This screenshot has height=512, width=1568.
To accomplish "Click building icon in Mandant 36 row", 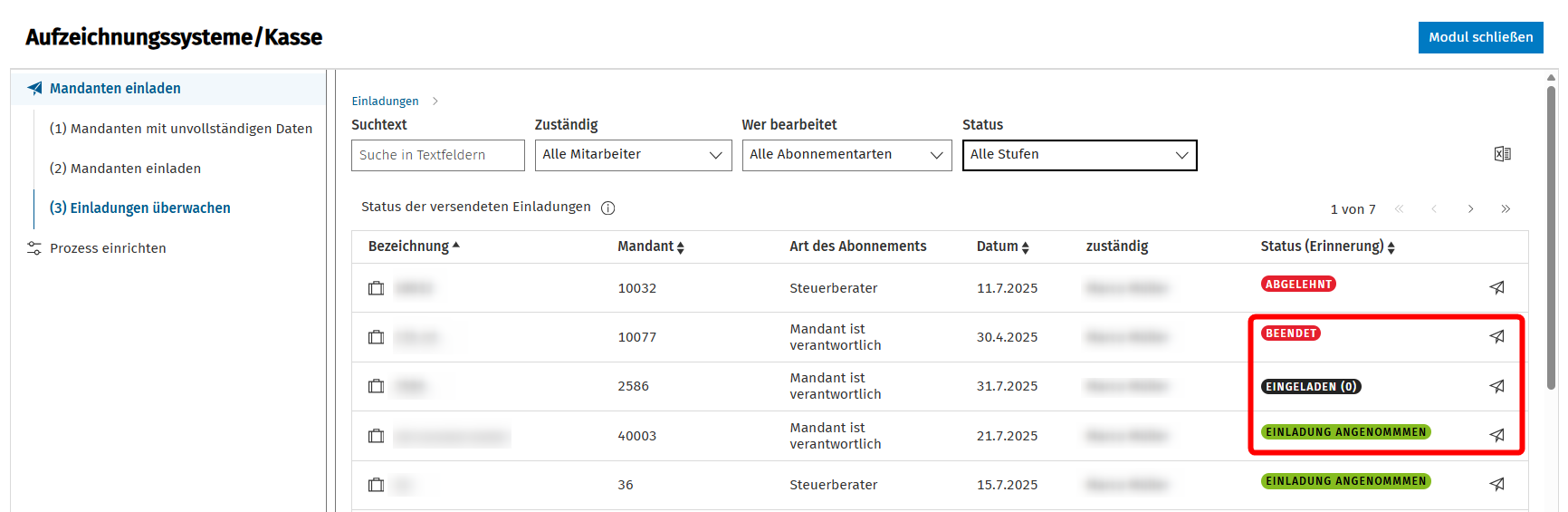I will tap(377, 485).
